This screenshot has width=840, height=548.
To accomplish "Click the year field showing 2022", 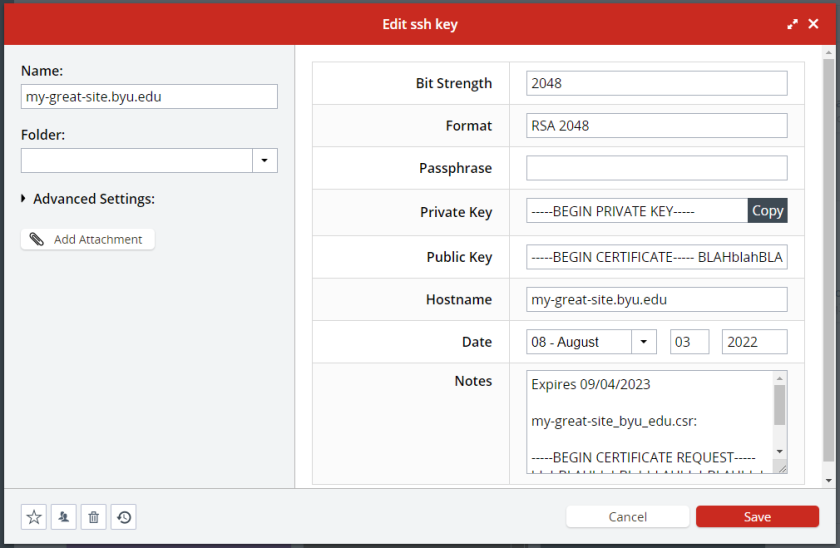I will click(x=754, y=342).
